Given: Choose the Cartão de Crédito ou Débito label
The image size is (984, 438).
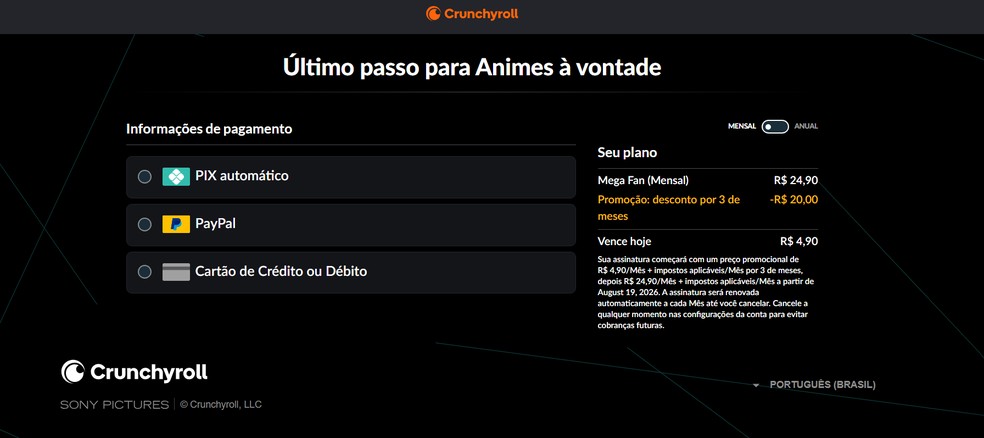Looking at the screenshot, I should (281, 272).
